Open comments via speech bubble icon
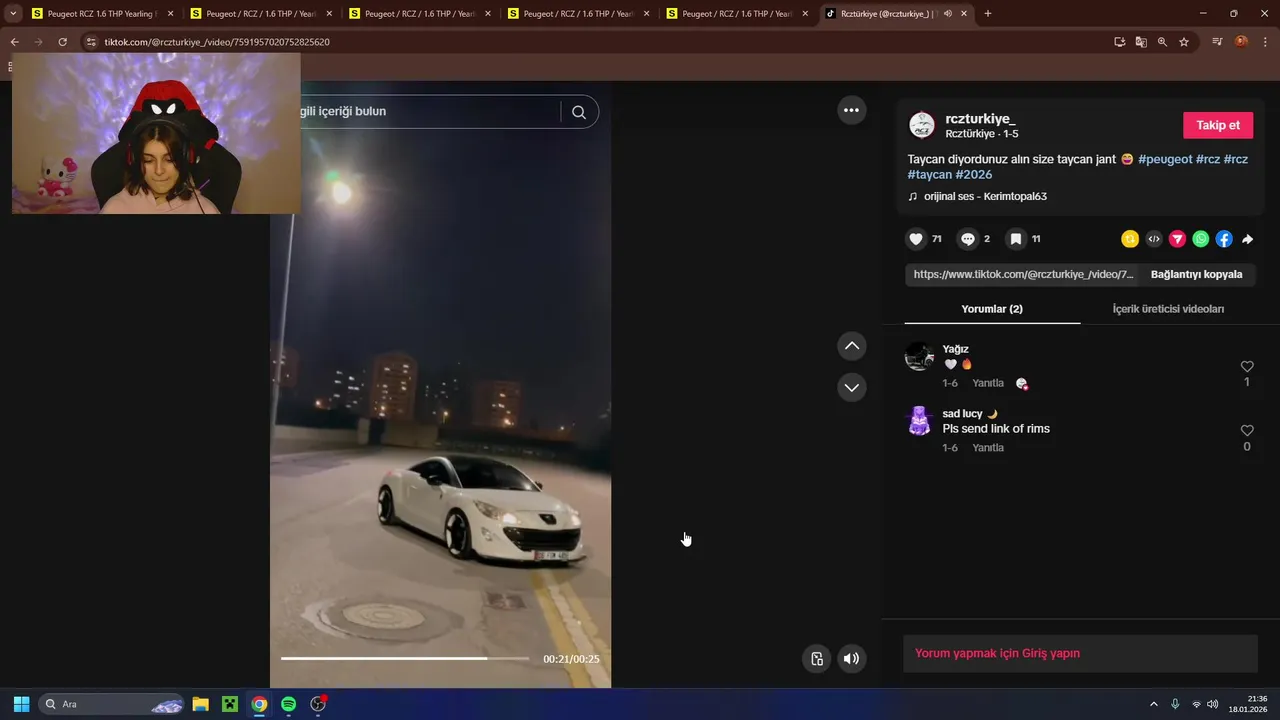The image size is (1280, 720). pyautogui.click(x=967, y=239)
